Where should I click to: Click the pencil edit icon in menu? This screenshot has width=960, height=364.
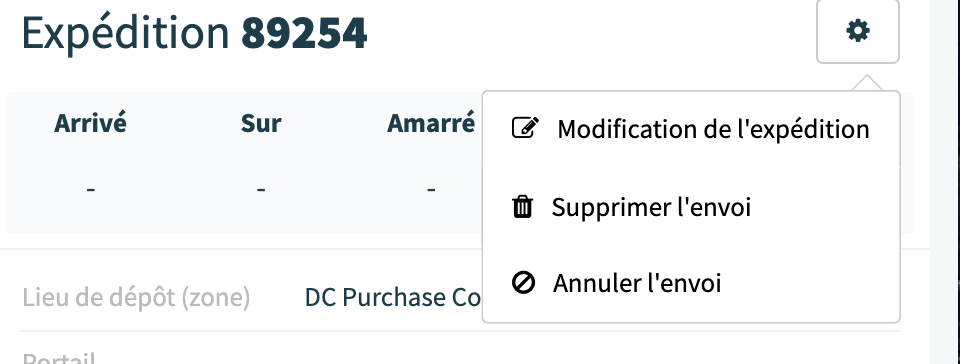coord(525,128)
